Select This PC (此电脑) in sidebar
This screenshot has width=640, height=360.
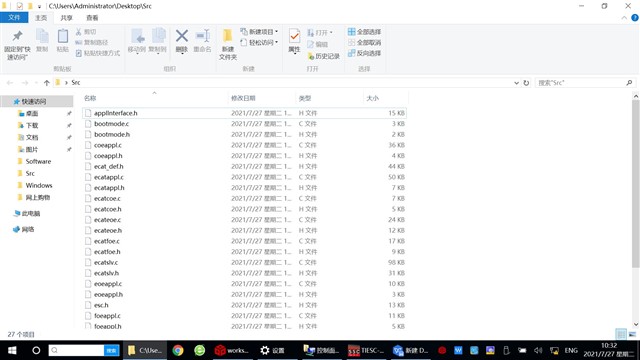coord(31,213)
